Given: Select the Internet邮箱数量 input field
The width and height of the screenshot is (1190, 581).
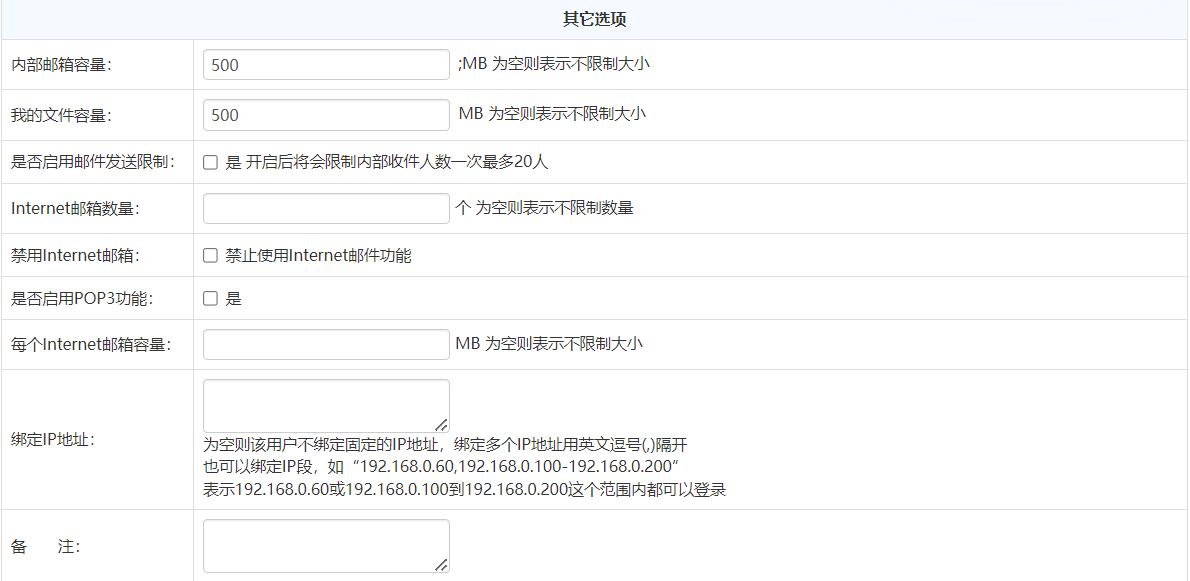Looking at the screenshot, I should point(326,208).
